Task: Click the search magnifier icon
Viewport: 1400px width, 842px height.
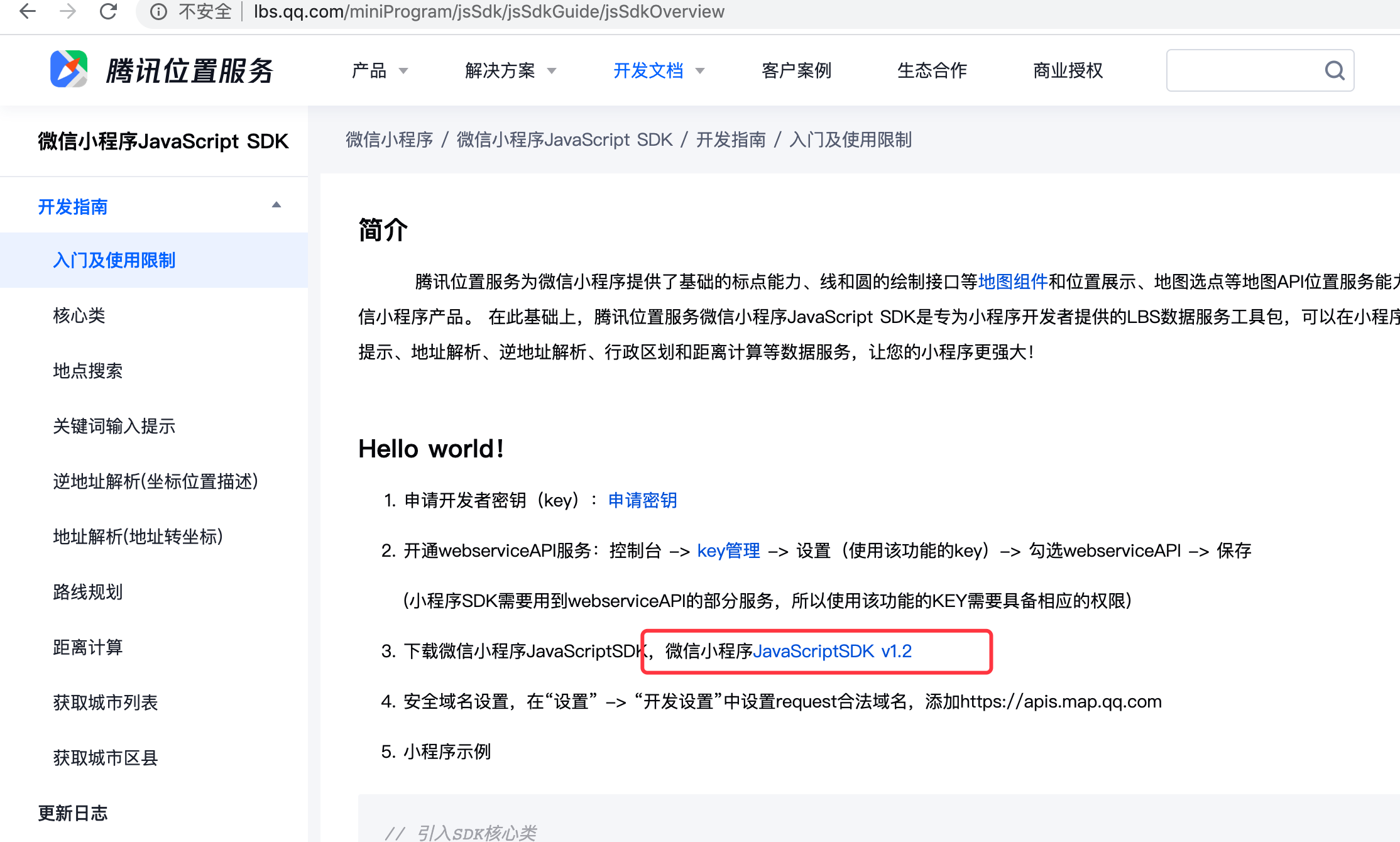Action: (x=1334, y=70)
